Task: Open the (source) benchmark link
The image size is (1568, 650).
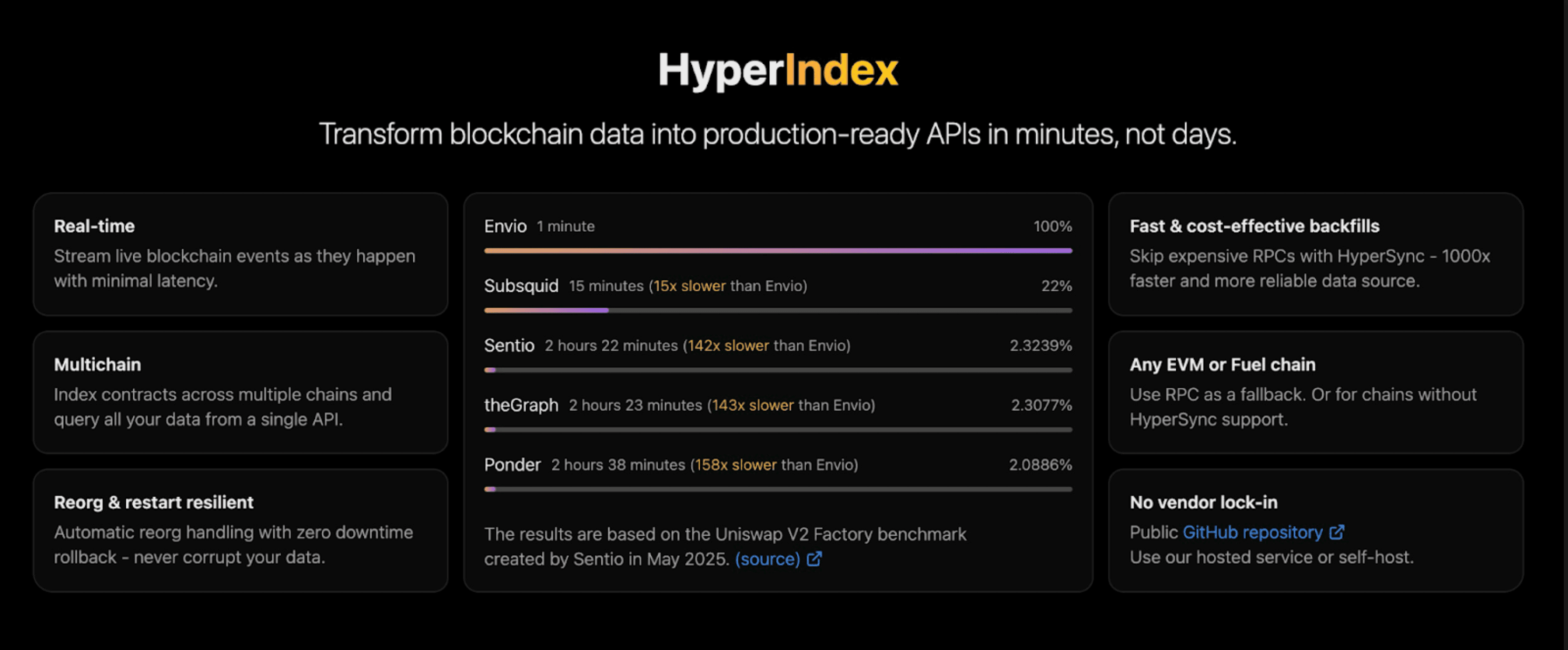Action: coord(767,559)
